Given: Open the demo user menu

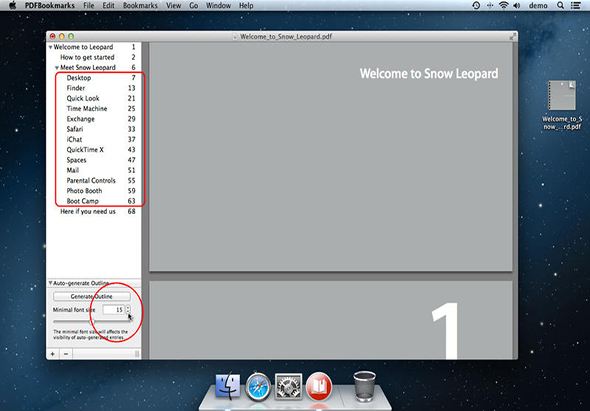Looking at the screenshot, I should tap(538, 5).
